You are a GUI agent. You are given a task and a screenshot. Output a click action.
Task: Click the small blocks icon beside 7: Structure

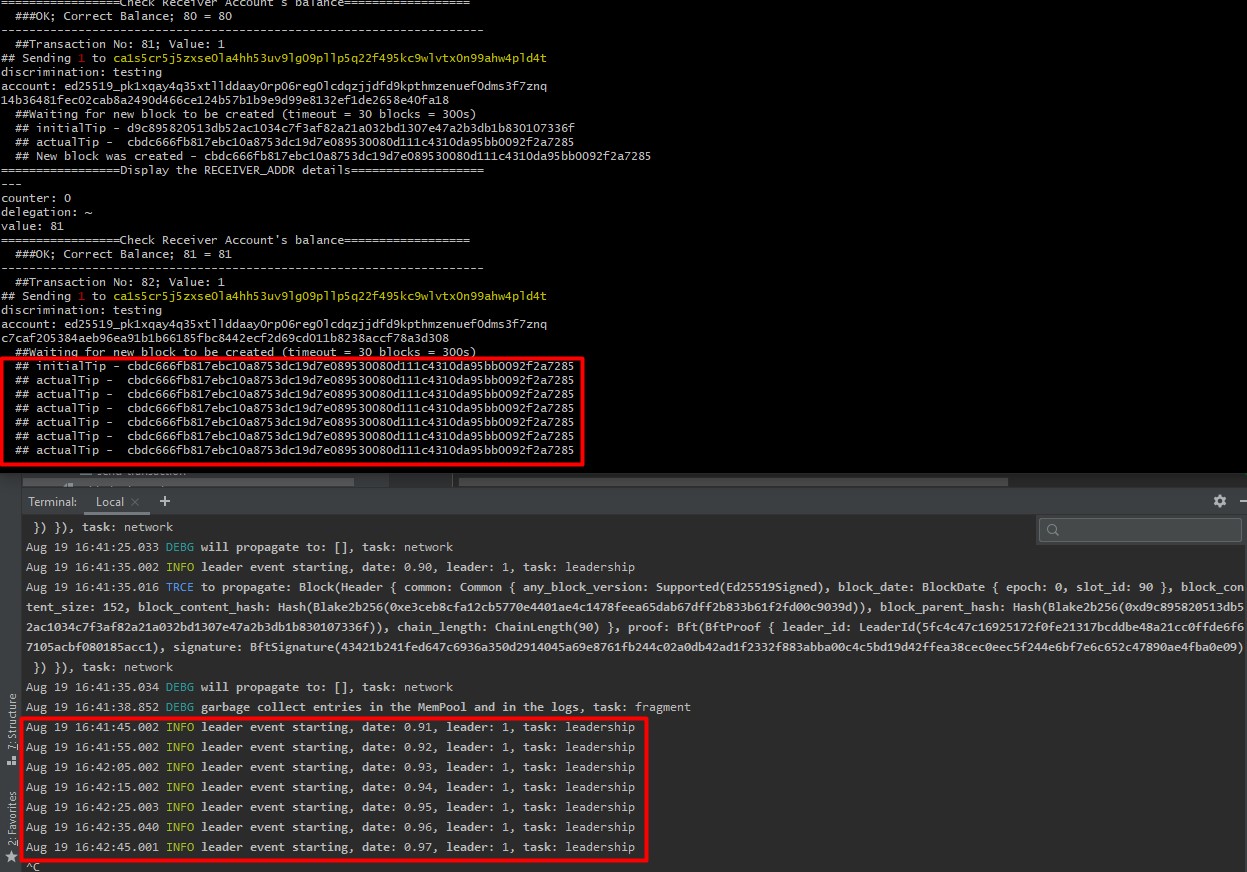[x=12, y=759]
